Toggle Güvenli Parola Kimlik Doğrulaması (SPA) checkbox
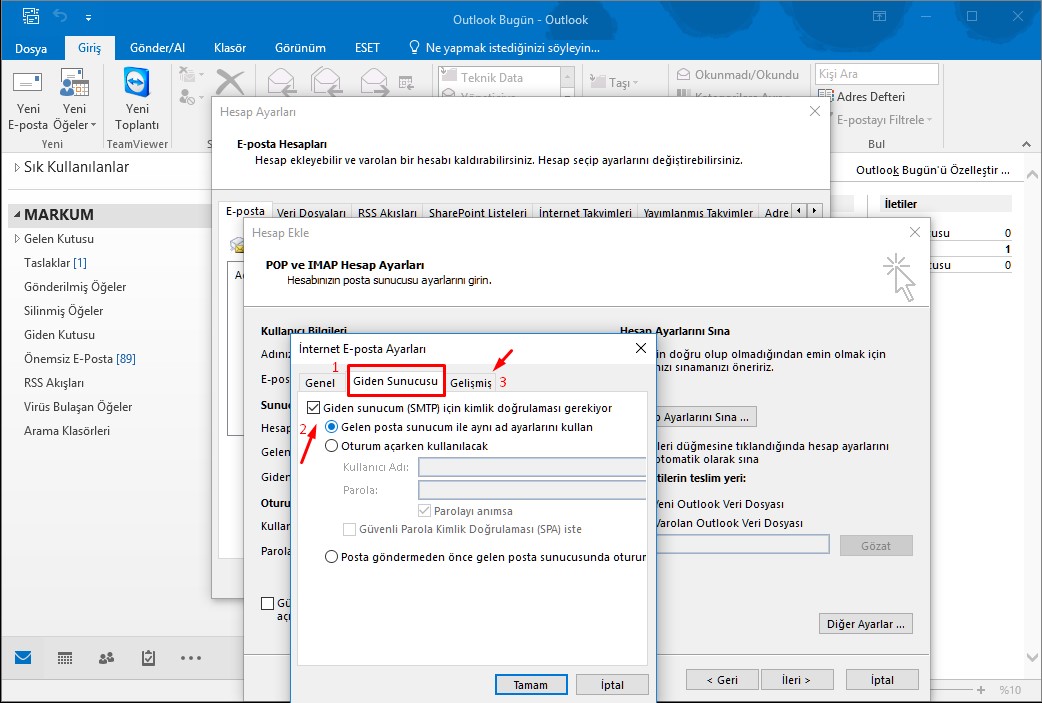 (x=349, y=529)
